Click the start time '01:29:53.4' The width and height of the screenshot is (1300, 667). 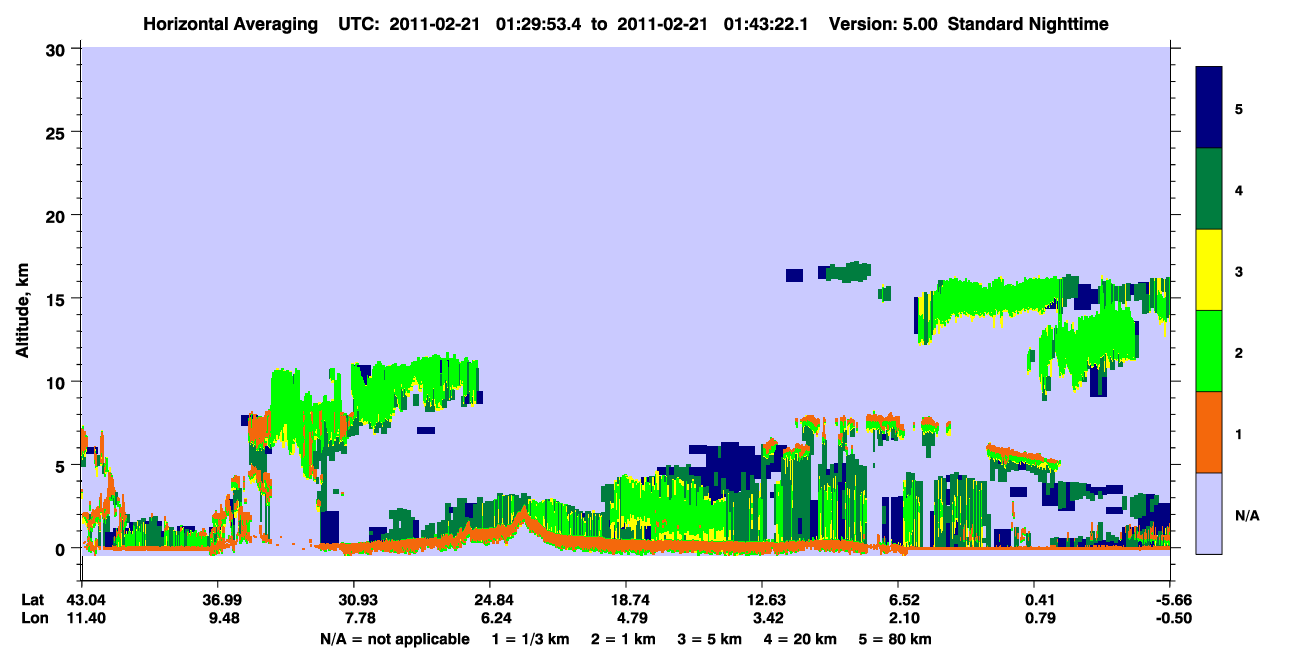coord(536,23)
